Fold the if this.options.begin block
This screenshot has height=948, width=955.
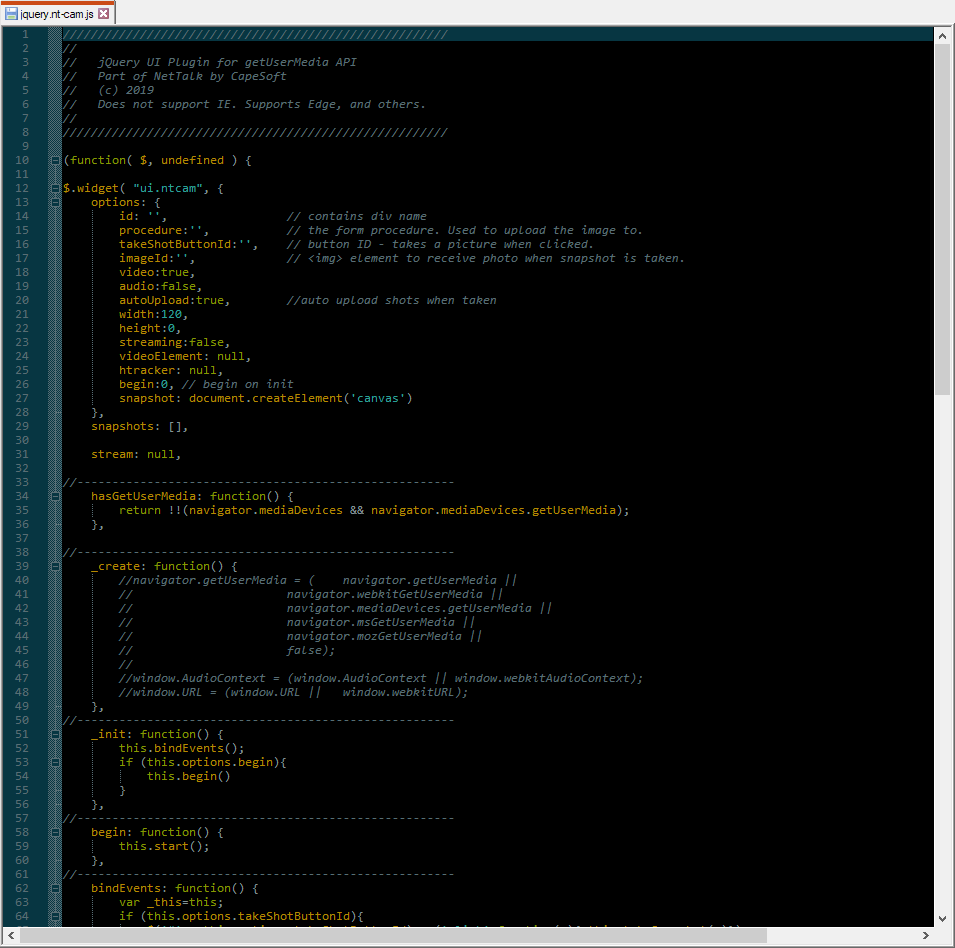click(x=55, y=762)
